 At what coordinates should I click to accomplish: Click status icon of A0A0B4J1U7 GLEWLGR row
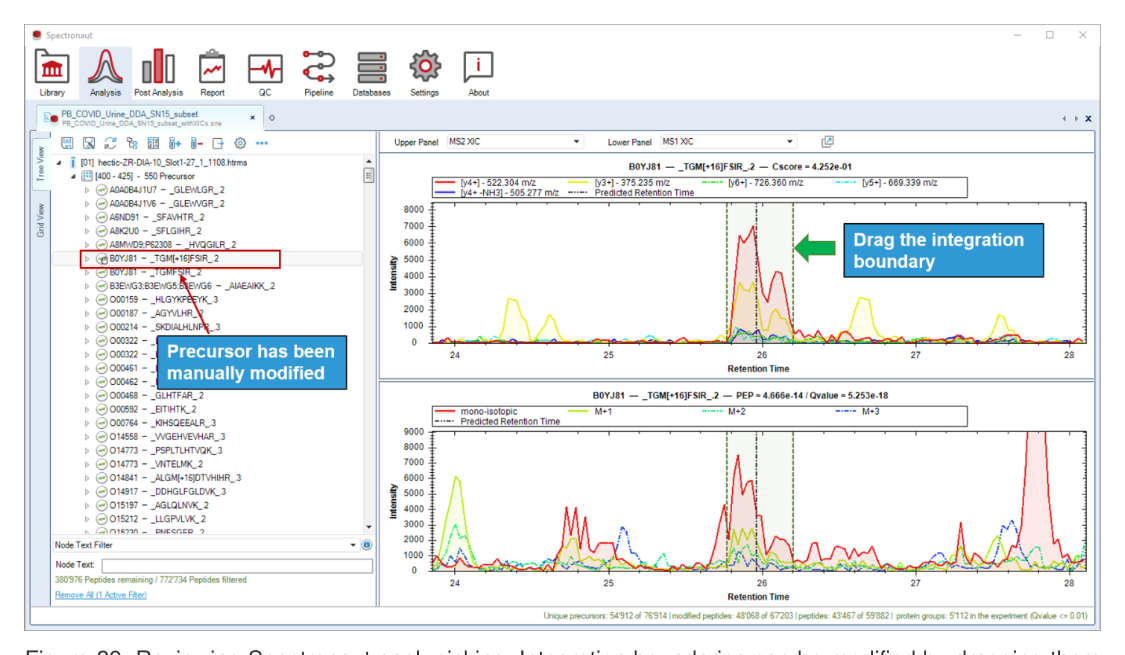coord(102,190)
